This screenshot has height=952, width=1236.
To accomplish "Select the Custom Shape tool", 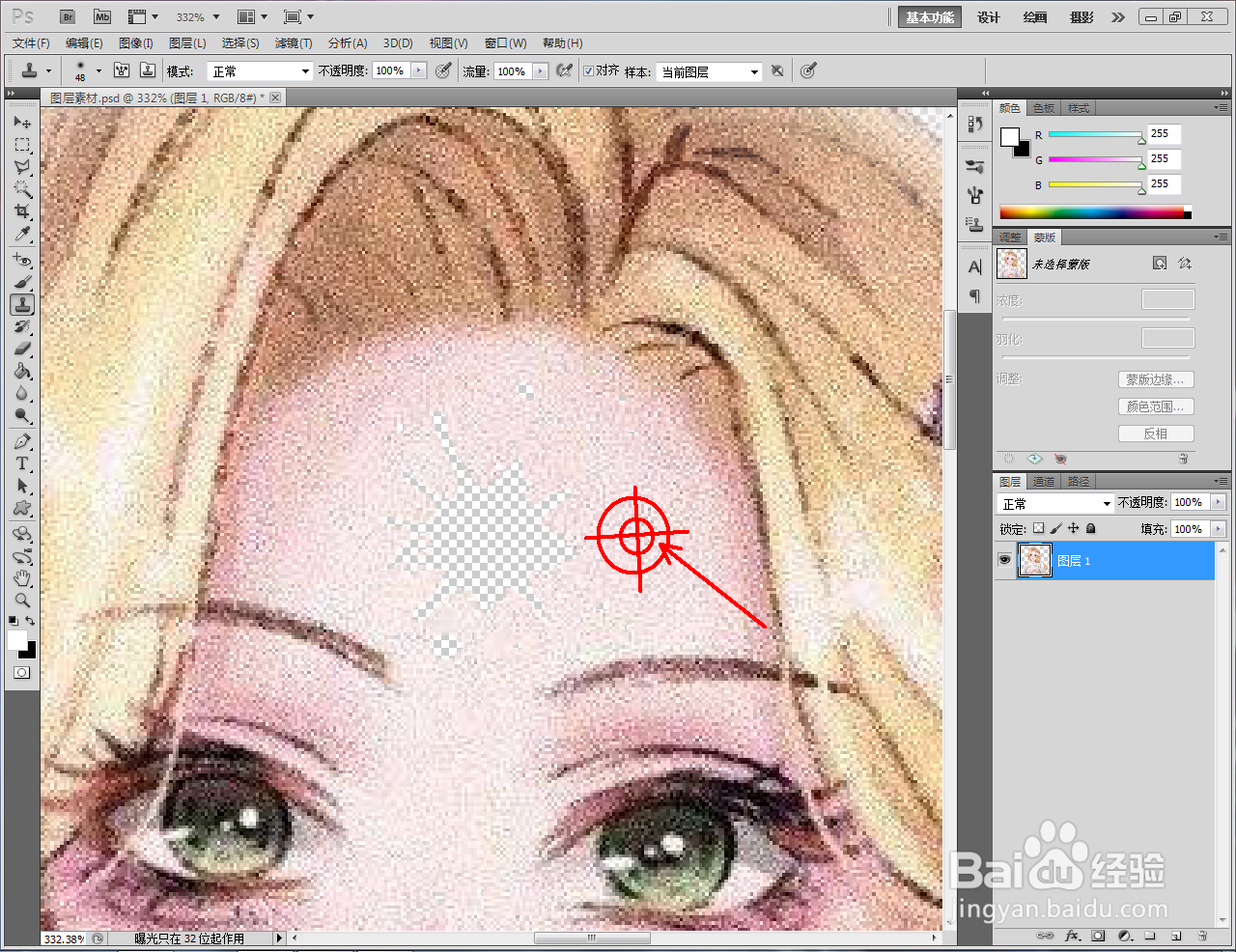I will coord(22,509).
